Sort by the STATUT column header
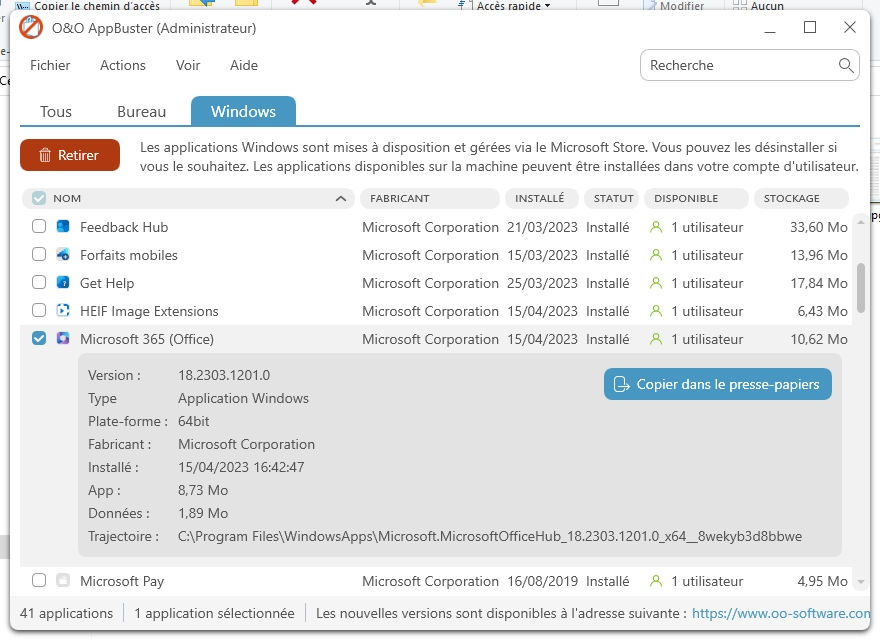This screenshot has width=880, height=640. click(x=611, y=198)
